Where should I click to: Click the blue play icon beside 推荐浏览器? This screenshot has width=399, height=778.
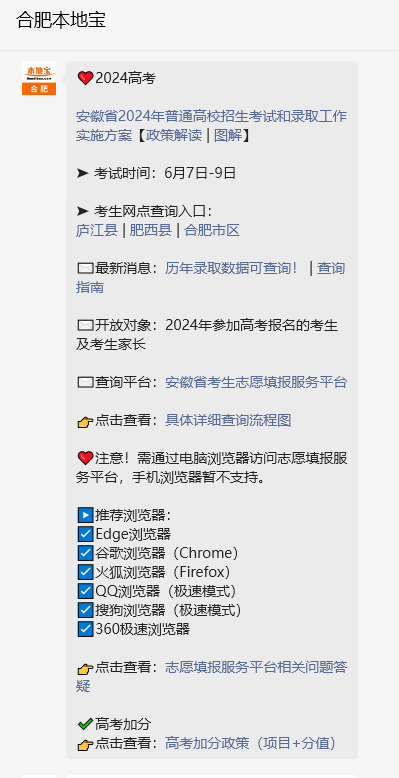(85, 515)
